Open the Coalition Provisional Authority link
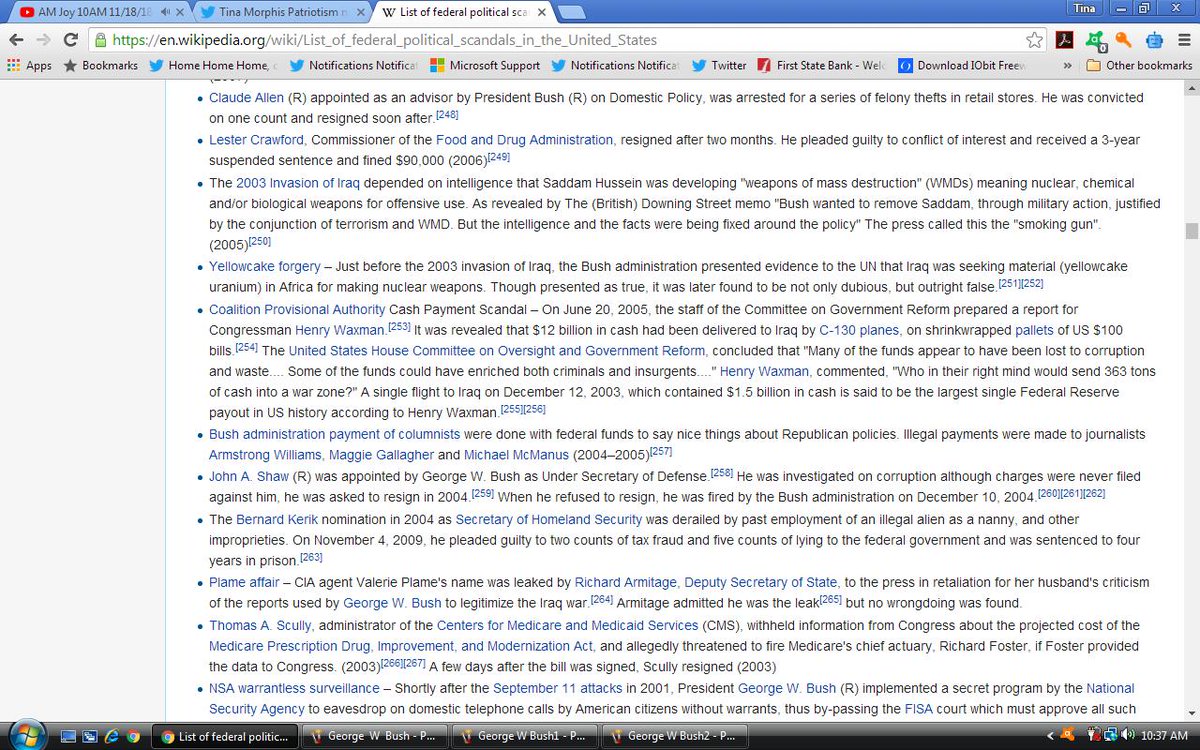Image resolution: width=1200 pixels, height=750 pixels. [x=297, y=310]
